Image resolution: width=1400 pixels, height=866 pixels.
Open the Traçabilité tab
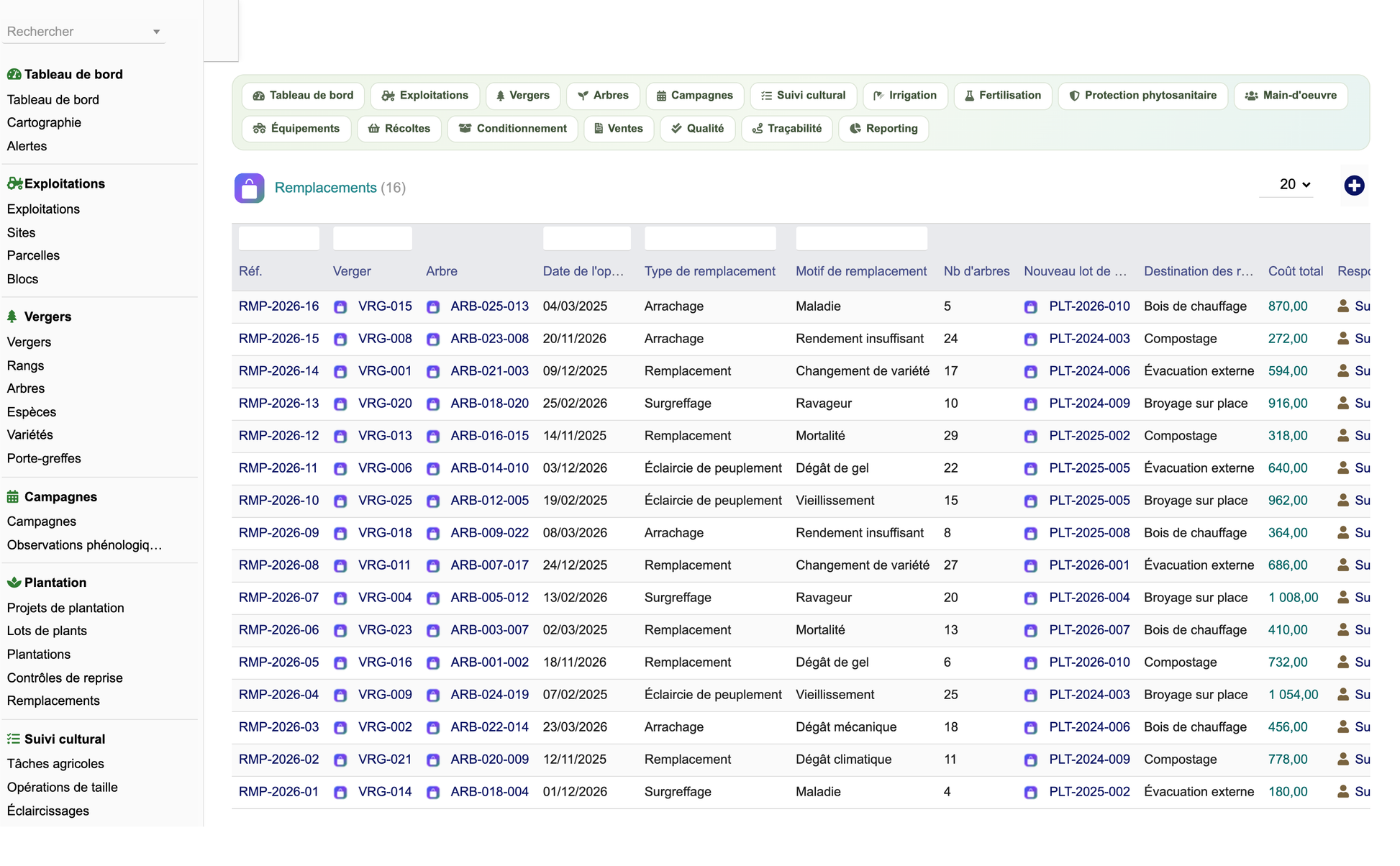[x=786, y=129]
